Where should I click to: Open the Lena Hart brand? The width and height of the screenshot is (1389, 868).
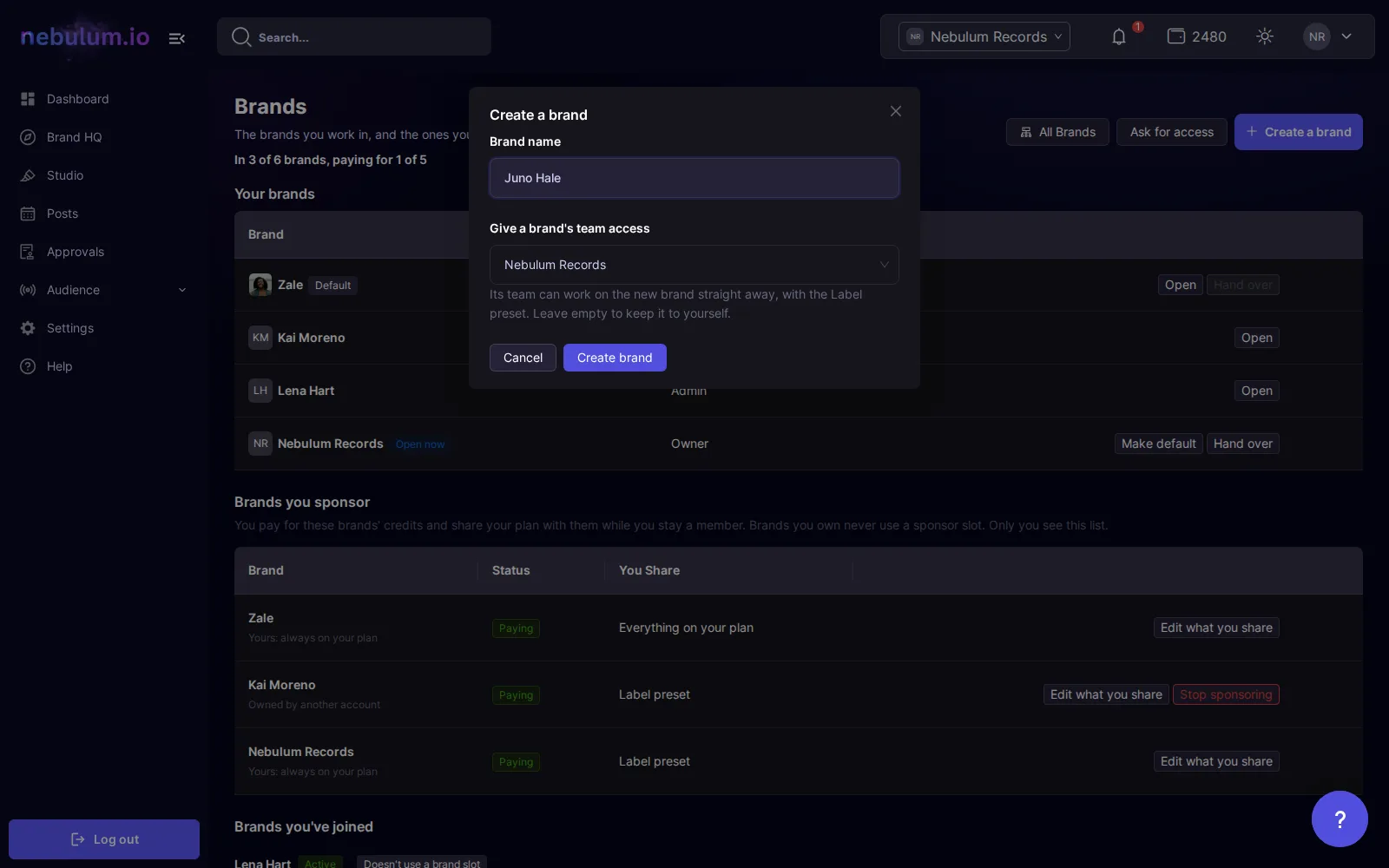pyautogui.click(x=1257, y=391)
